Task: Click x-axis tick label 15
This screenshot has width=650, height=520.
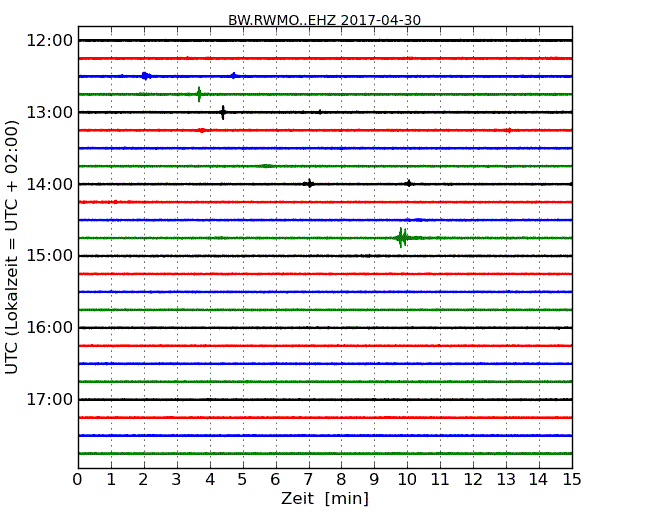Action: [x=572, y=480]
